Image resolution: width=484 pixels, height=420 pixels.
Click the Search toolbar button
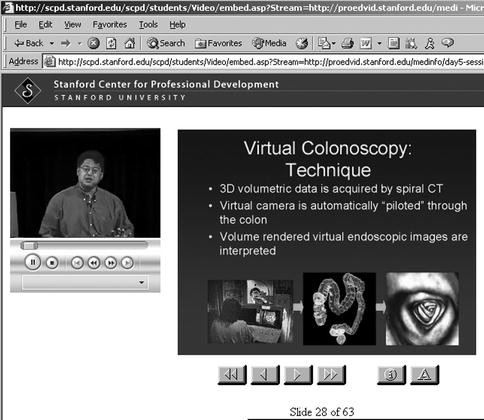click(x=166, y=43)
